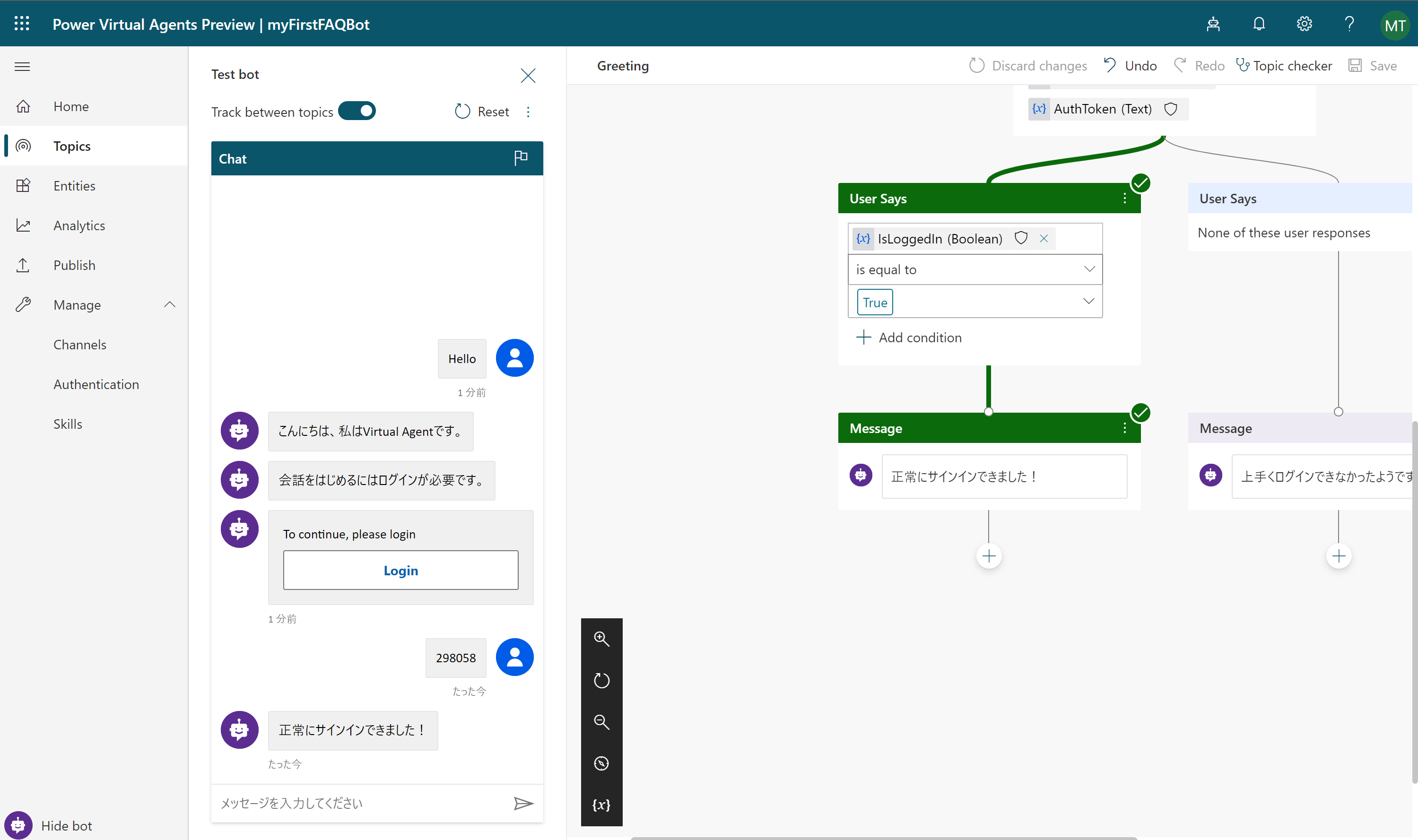Viewport: 1418px width, 840px height.
Task: Click the 298058 user chat message
Action: [456, 657]
